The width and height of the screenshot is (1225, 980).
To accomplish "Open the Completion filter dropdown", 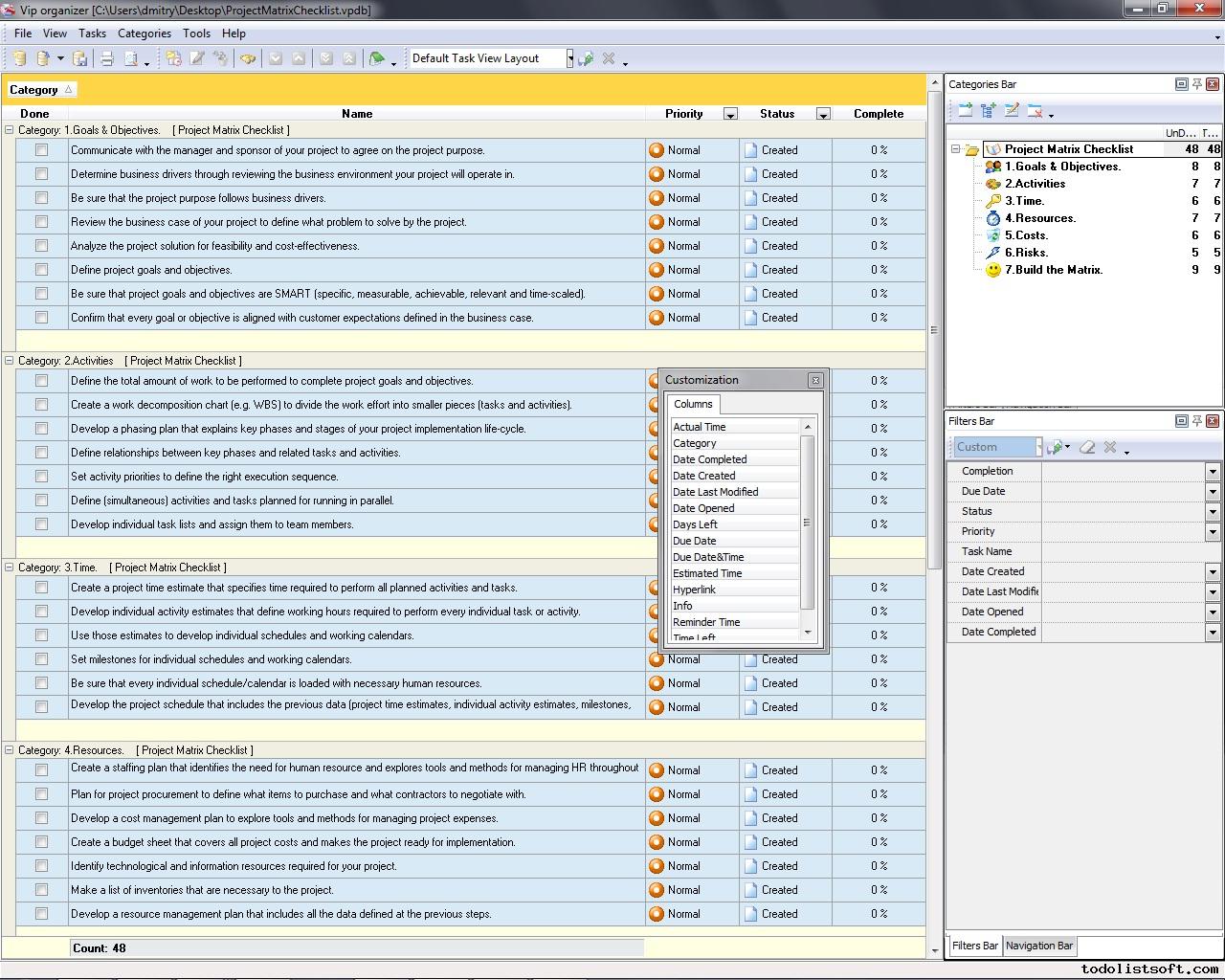I will 1212,472.
